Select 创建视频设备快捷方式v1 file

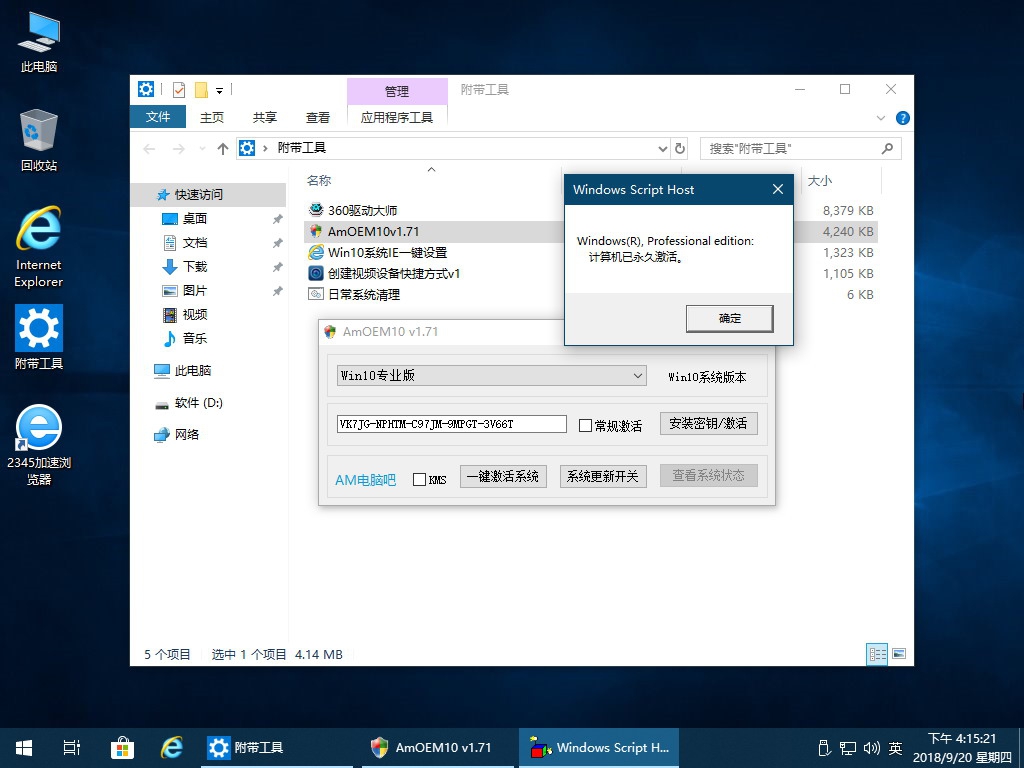(x=384, y=273)
